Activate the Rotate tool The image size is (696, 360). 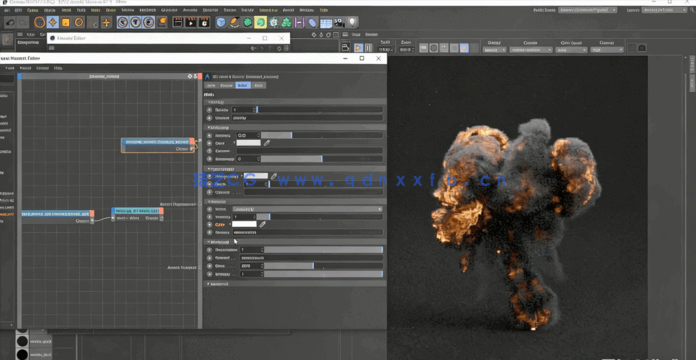[79, 22]
